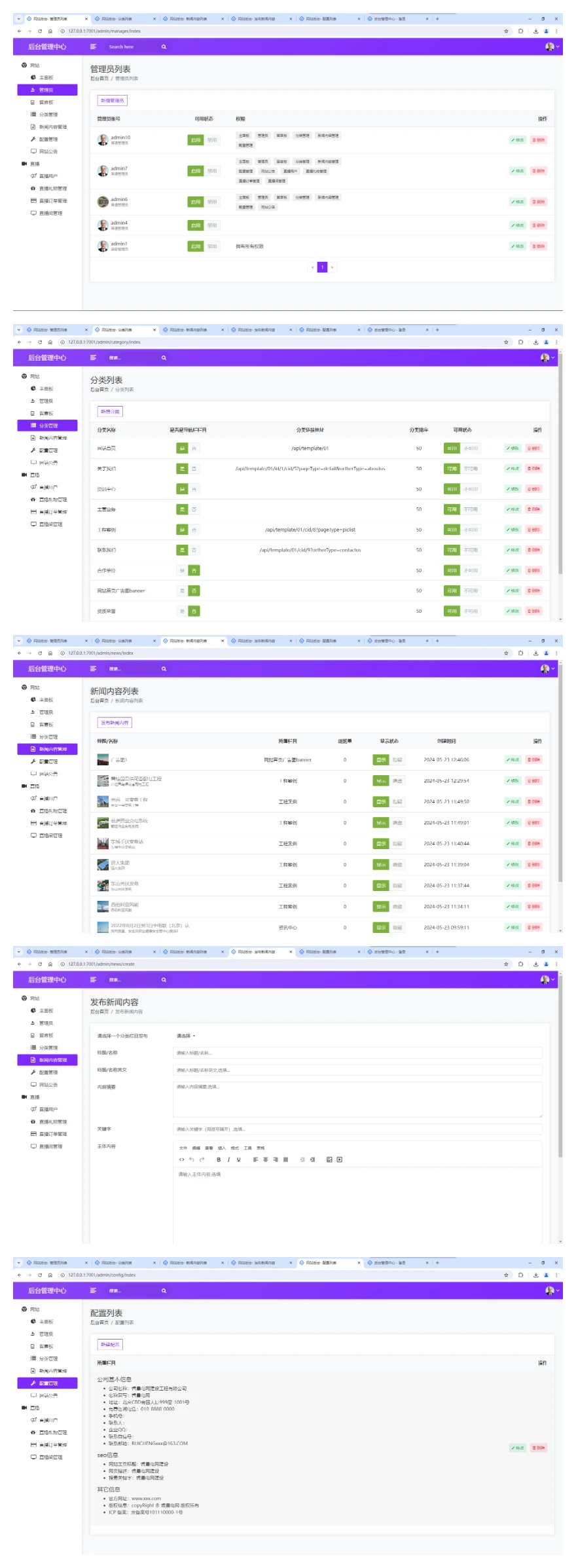Click Source code icon in 发布新闻内容 editor
This screenshot has height=1568, width=576.
coord(181,1159)
